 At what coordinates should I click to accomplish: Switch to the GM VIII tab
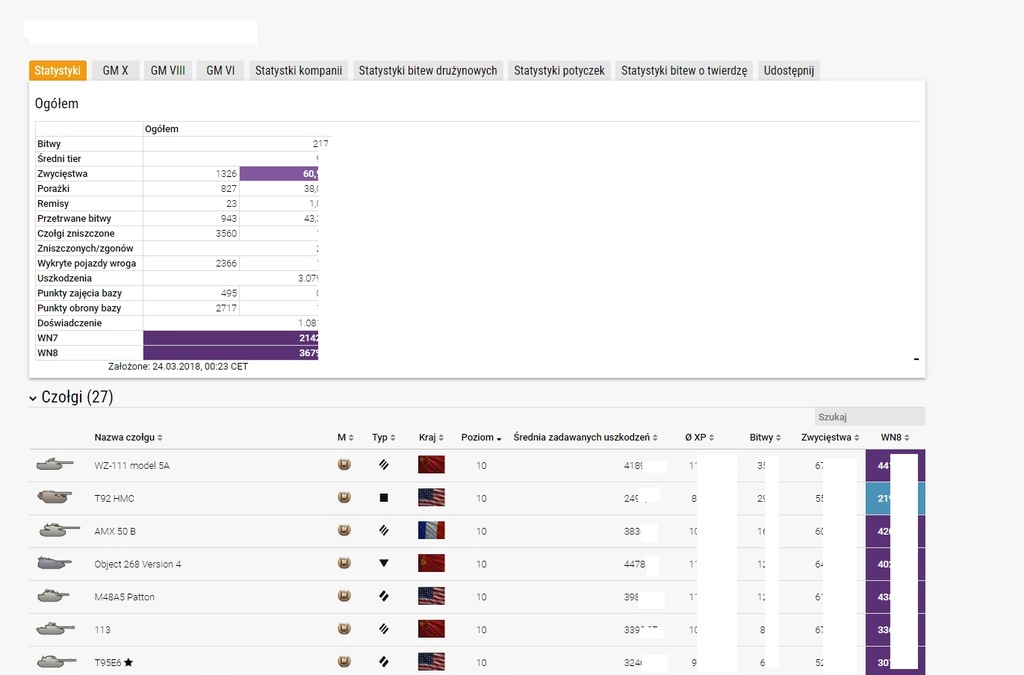pyautogui.click(x=168, y=71)
